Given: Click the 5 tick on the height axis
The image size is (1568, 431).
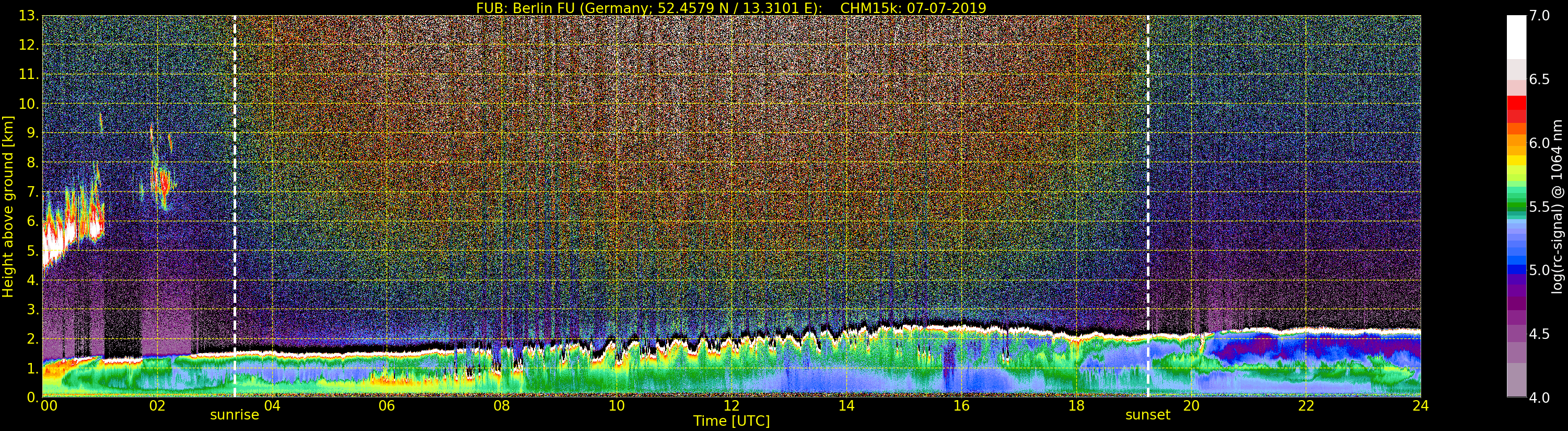Looking at the screenshot, I should click(x=32, y=251).
